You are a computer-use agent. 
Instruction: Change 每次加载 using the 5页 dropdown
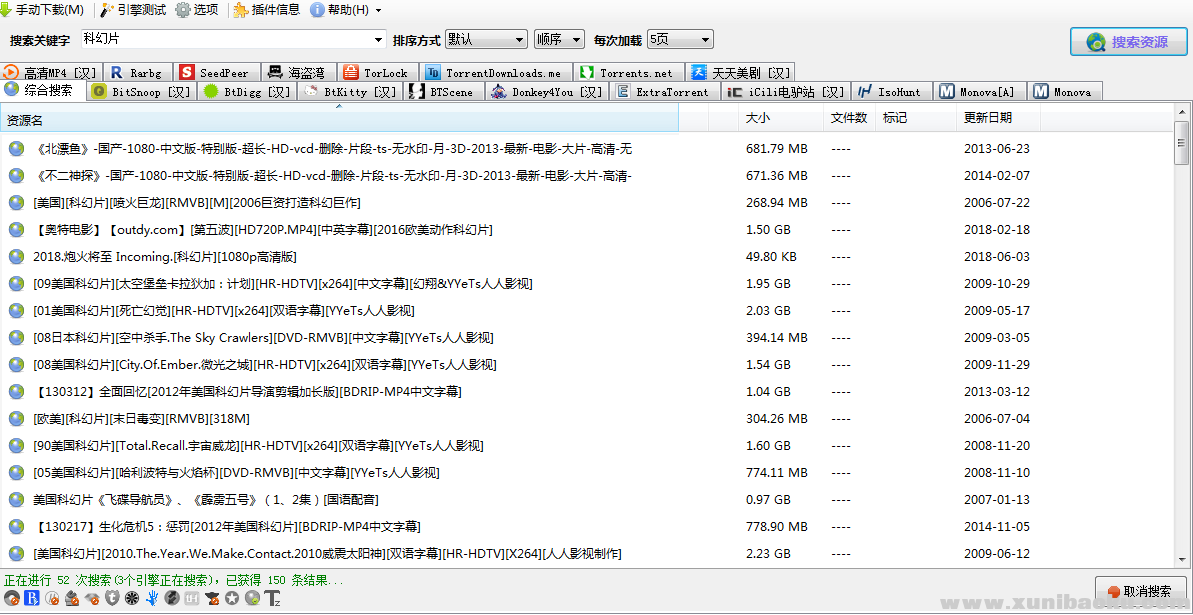(678, 38)
